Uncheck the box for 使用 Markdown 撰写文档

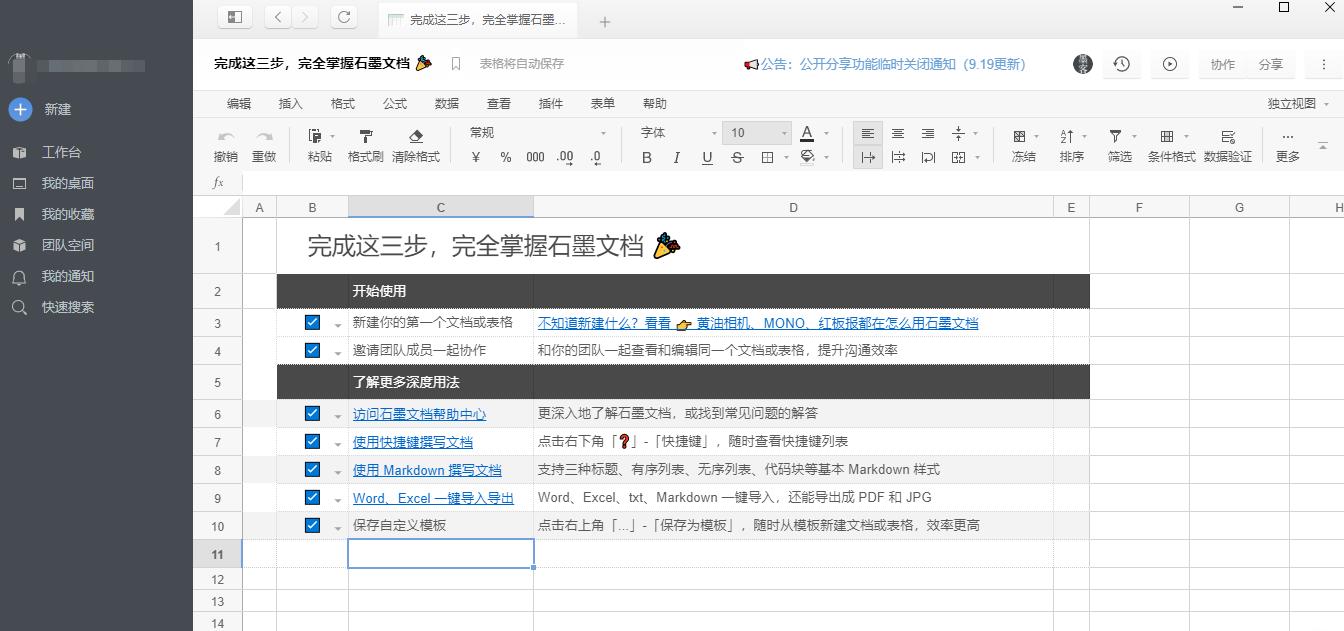click(313, 469)
